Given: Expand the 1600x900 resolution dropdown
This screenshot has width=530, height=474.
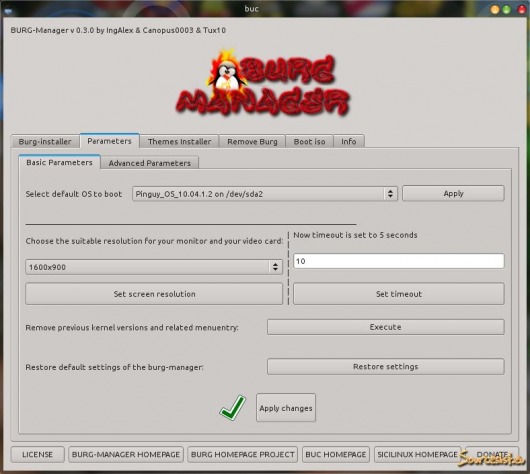Looking at the screenshot, I should point(154,267).
